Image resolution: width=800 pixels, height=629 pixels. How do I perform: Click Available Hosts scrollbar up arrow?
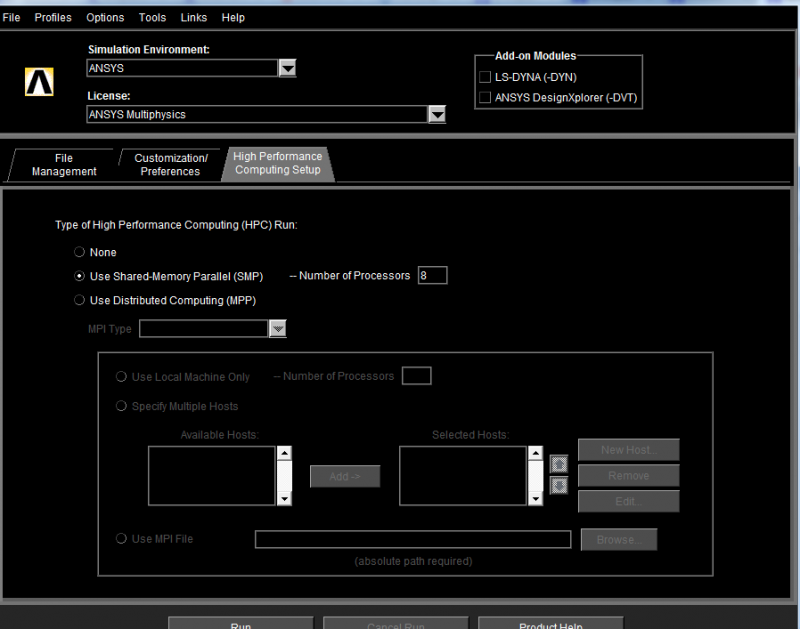tap(284, 453)
